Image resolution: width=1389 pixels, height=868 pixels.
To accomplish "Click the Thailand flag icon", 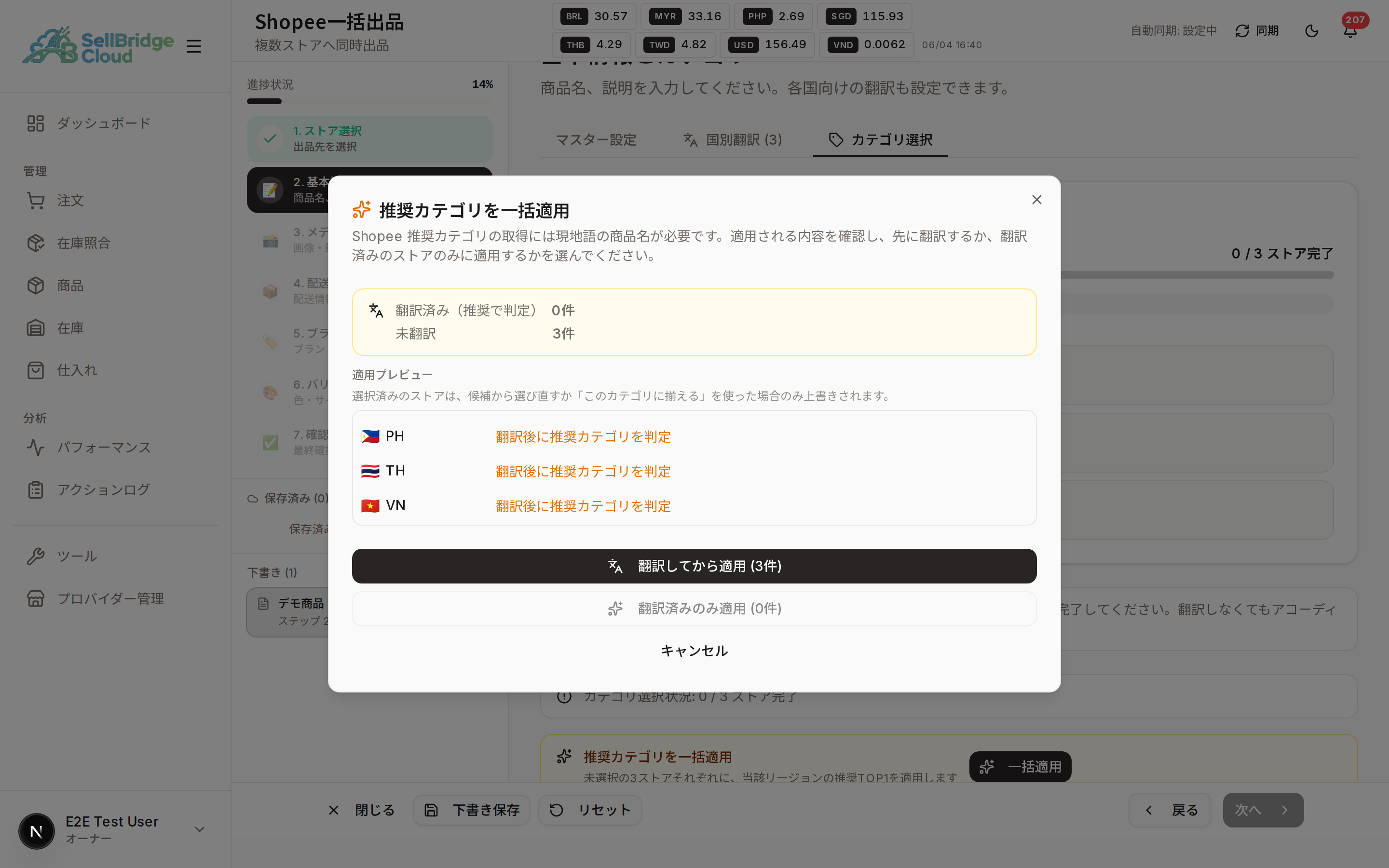I will 370,471.
